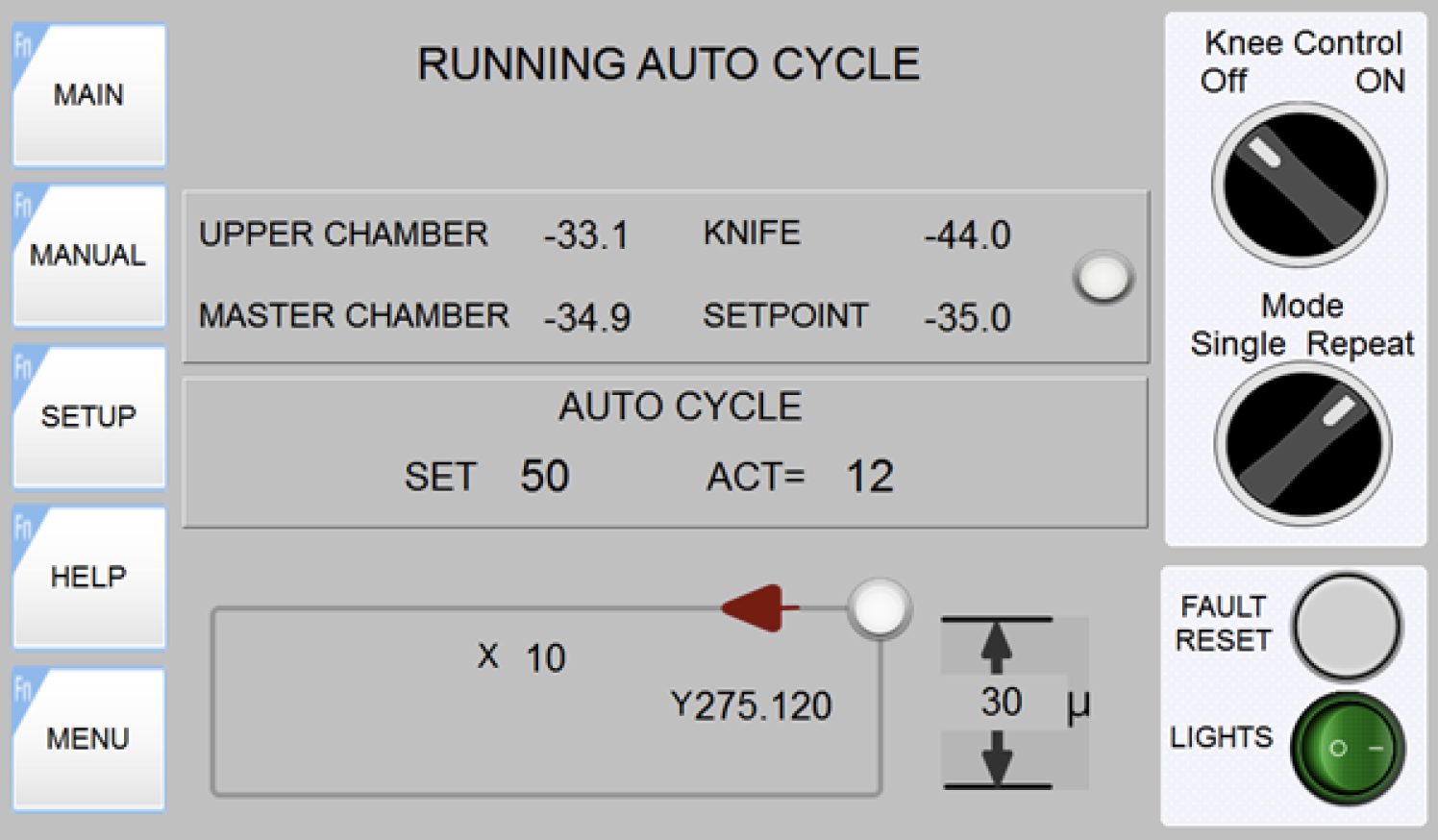Turn the Knee Control rotary knob

1300,185
